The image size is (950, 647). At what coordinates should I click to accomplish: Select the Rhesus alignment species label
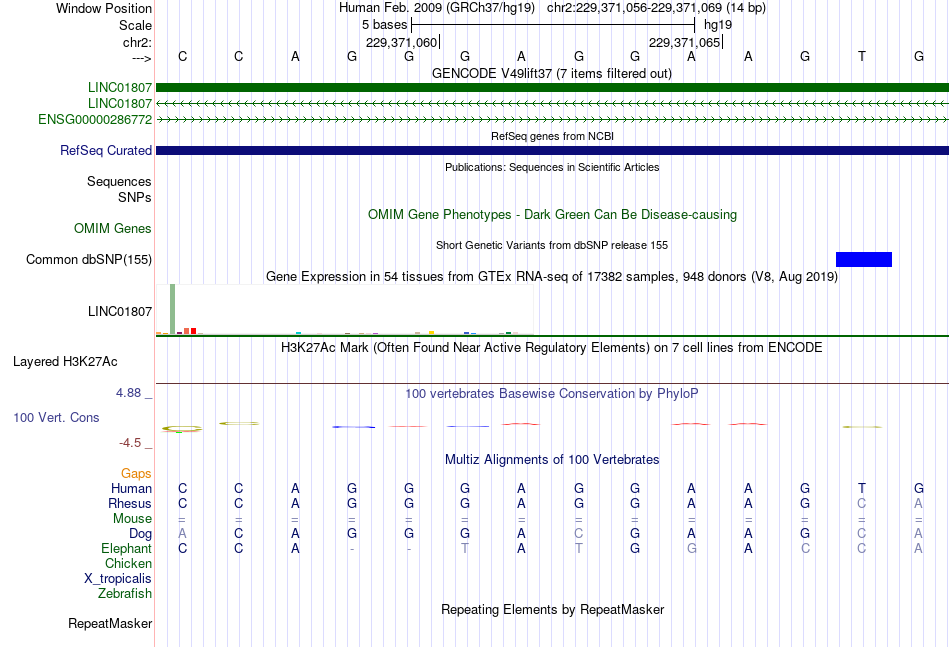(x=130, y=503)
